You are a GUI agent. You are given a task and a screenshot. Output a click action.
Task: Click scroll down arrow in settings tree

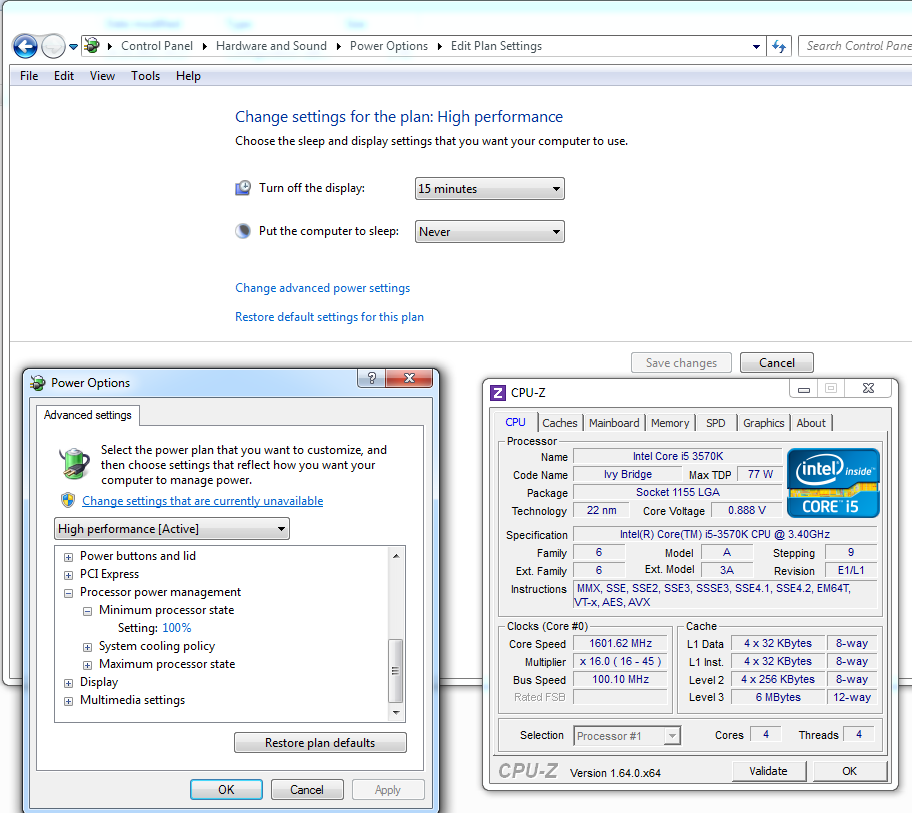(396, 712)
